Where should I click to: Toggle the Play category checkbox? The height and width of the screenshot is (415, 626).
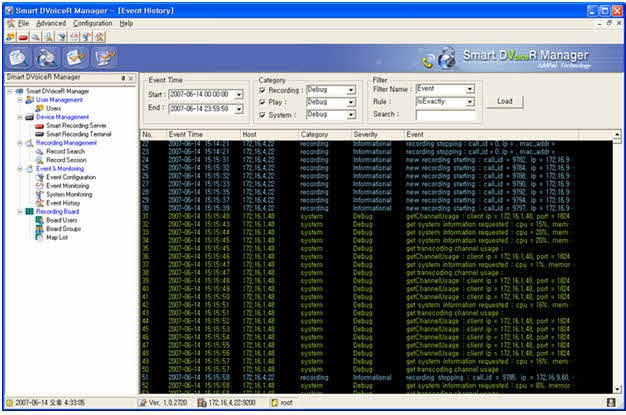click(262, 102)
